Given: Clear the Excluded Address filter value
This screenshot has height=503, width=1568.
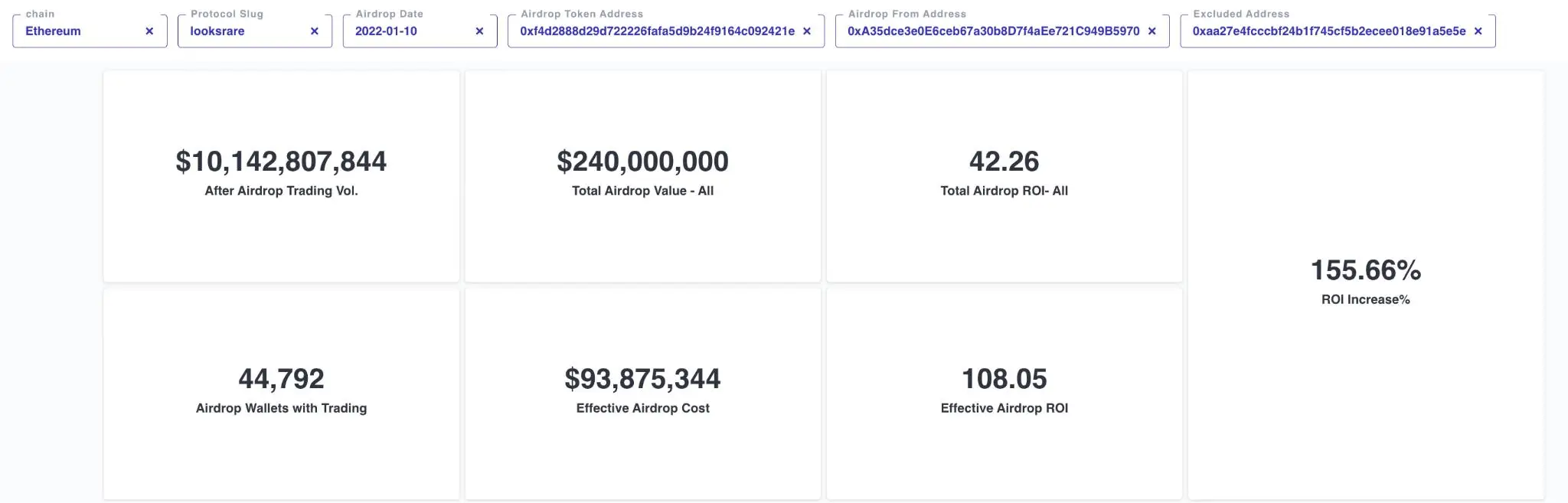Looking at the screenshot, I should 1478,31.
